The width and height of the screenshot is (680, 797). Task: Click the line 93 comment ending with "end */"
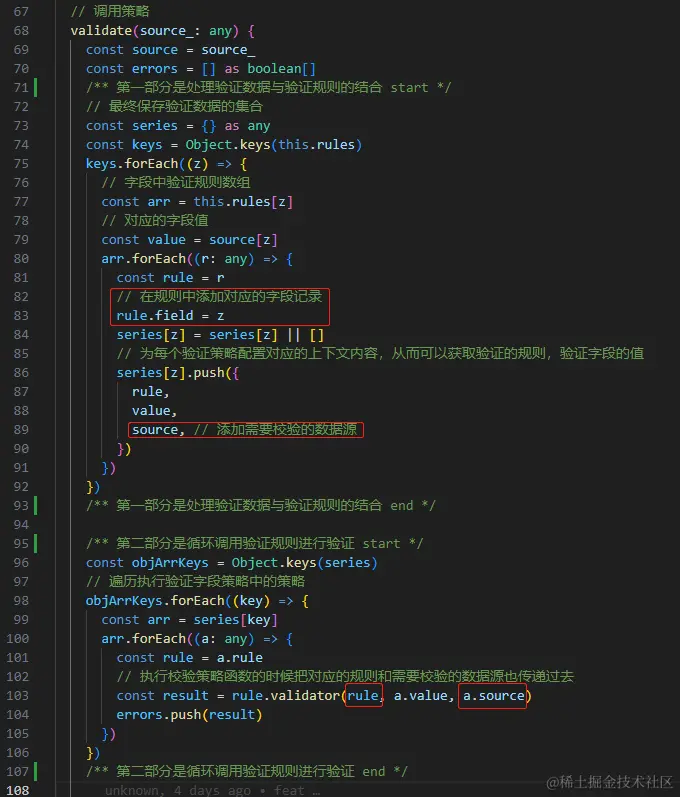(261, 506)
